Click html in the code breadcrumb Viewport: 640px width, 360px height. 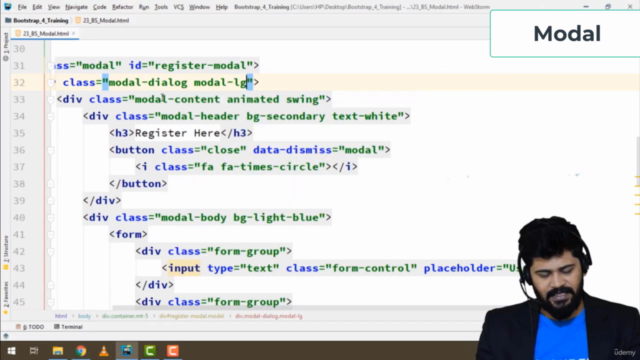click(x=61, y=316)
